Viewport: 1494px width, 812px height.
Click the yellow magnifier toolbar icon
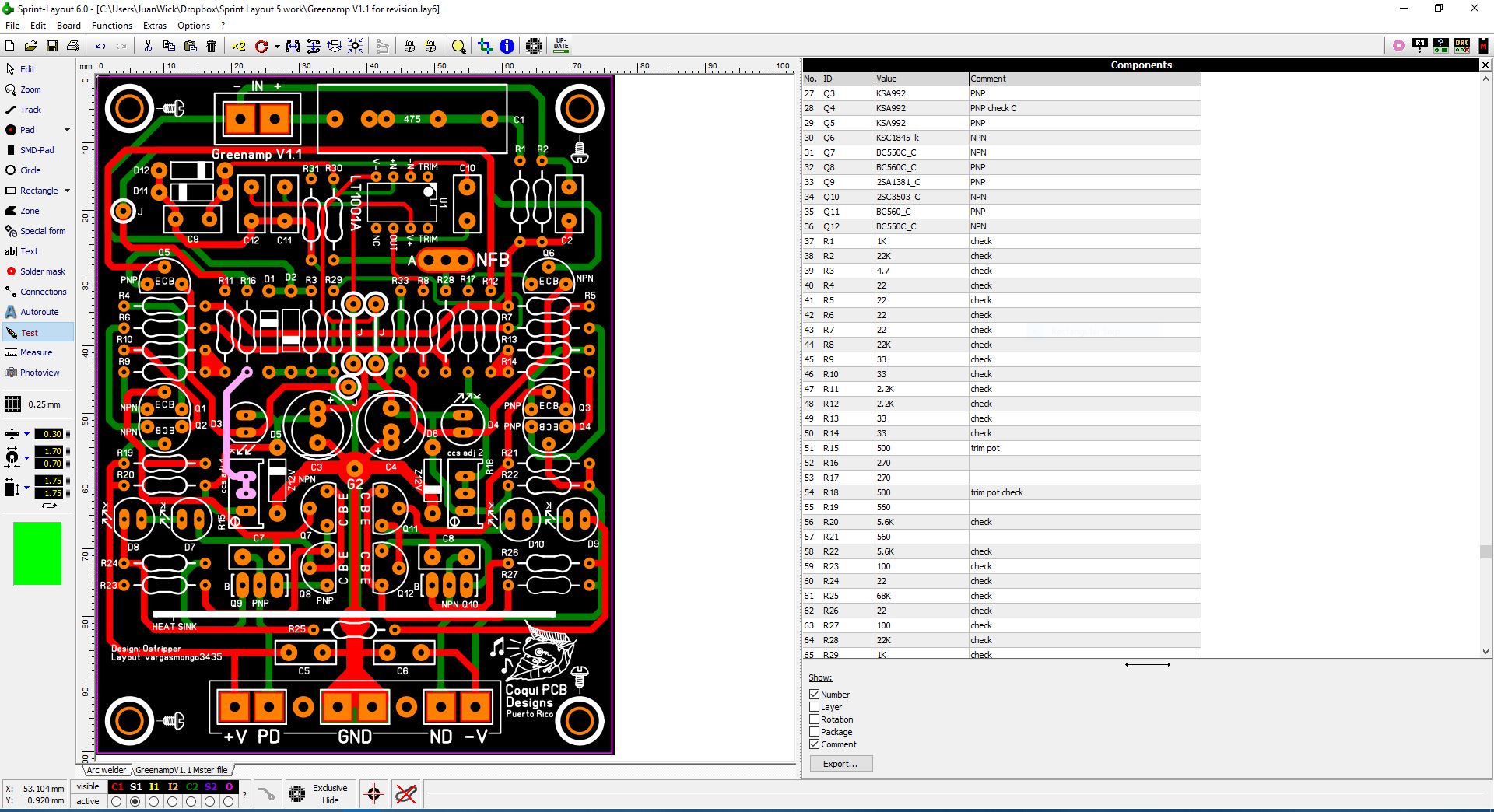coord(458,46)
